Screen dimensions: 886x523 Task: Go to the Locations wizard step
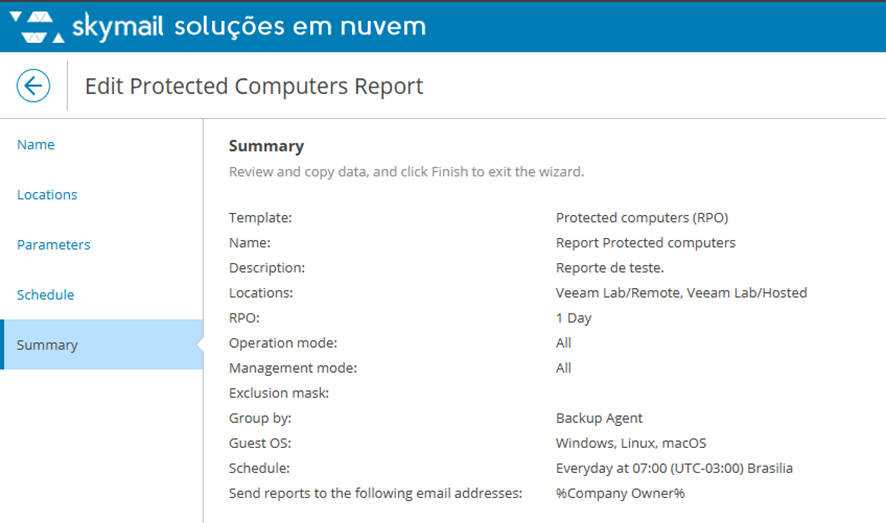[47, 195]
